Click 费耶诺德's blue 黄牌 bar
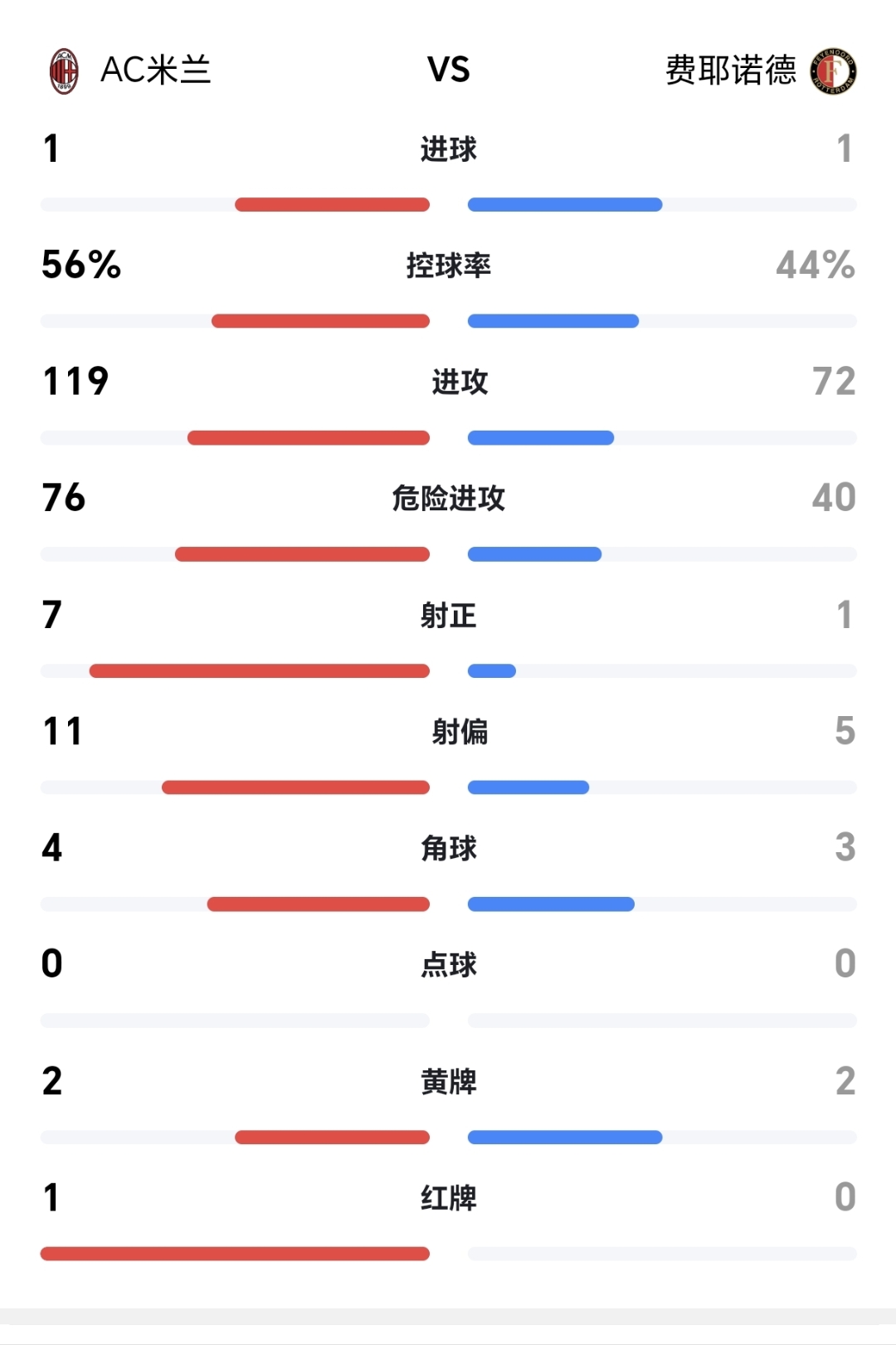 pos(564,1138)
